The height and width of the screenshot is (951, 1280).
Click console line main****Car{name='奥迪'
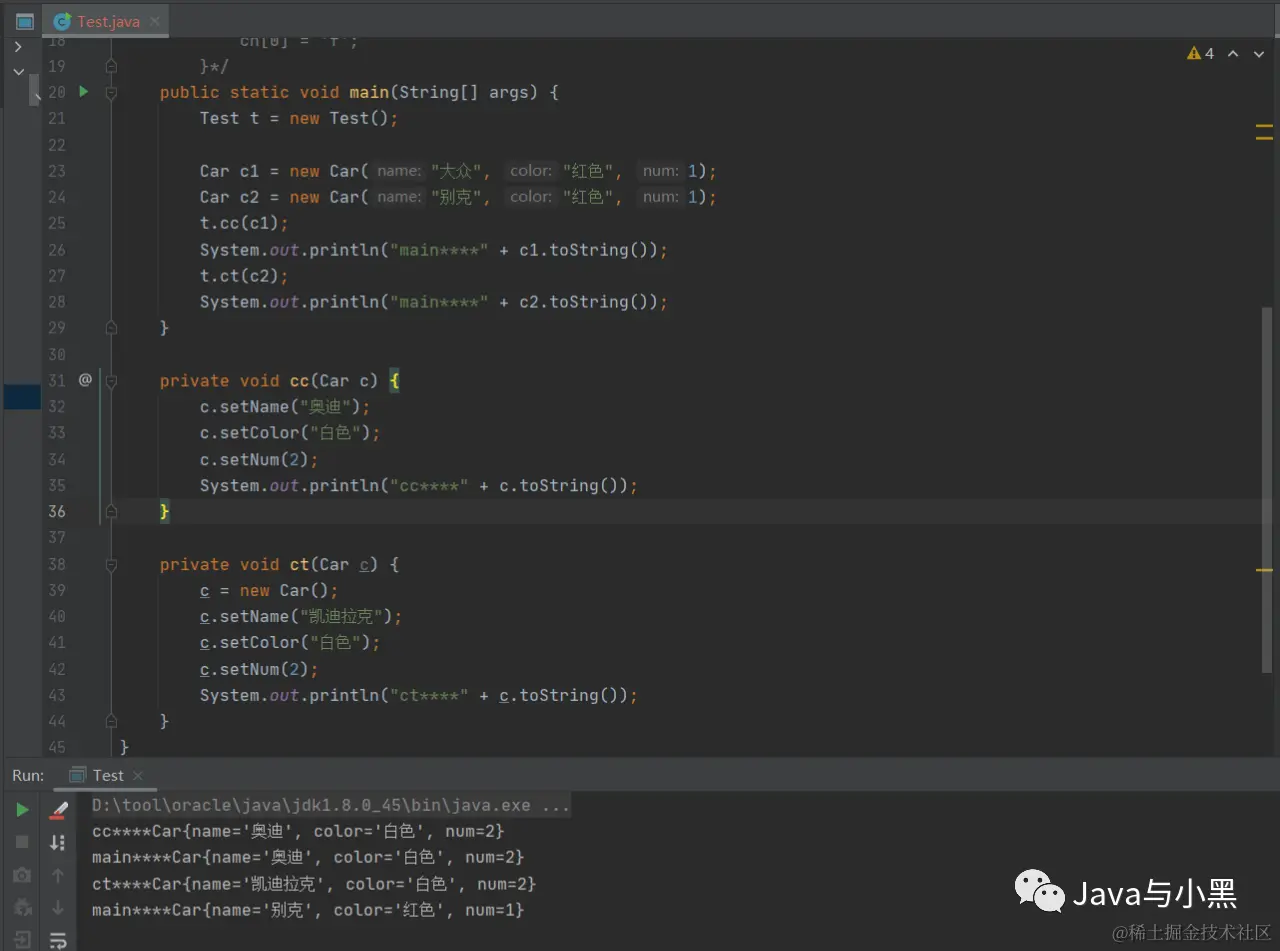click(308, 857)
